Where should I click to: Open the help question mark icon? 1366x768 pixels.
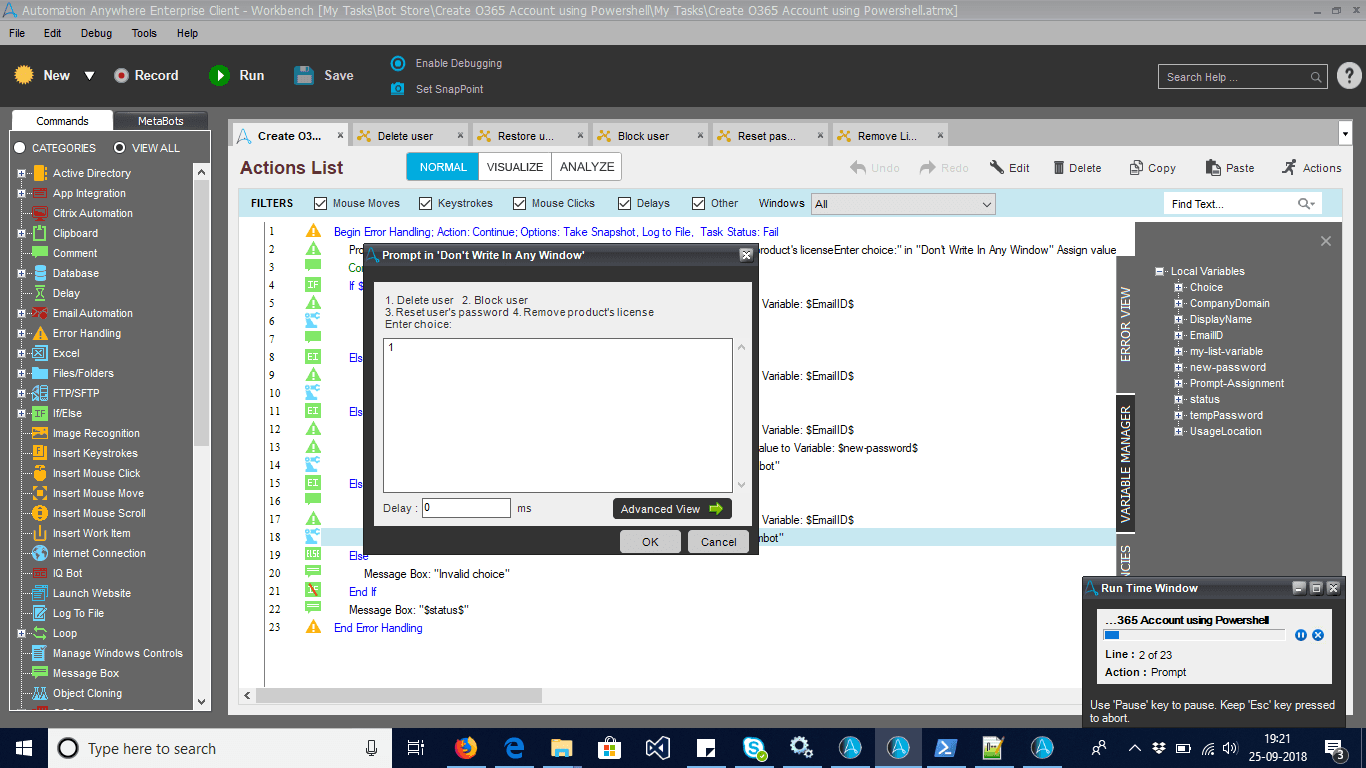coord(1349,76)
